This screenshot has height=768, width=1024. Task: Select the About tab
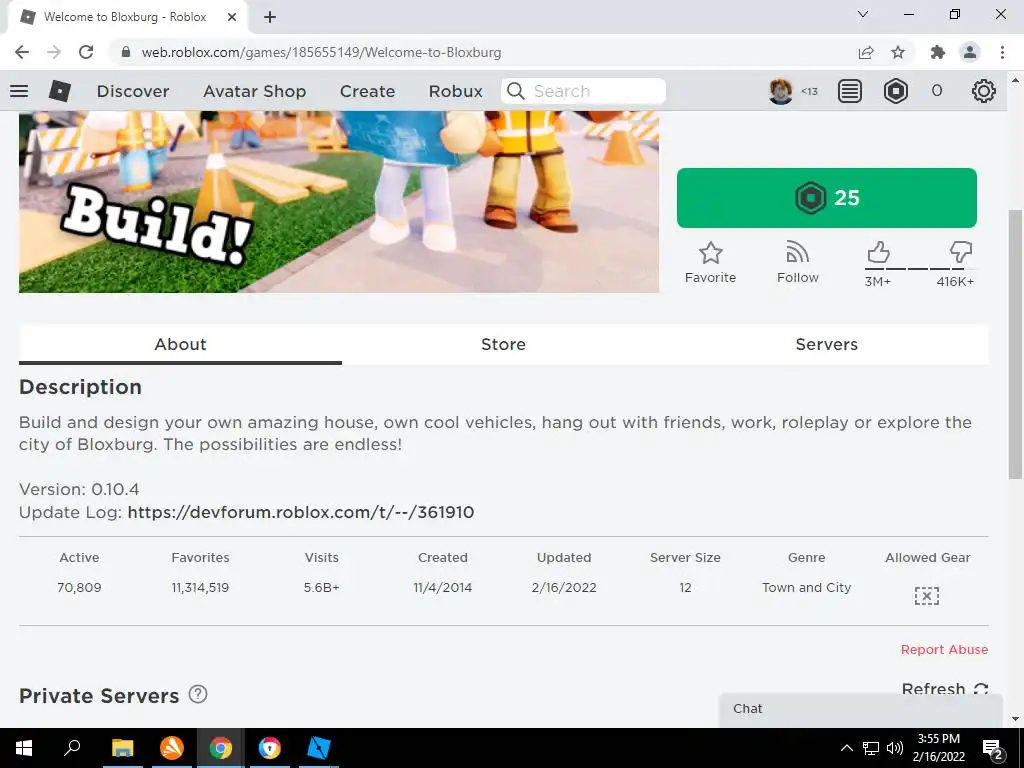point(180,344)
